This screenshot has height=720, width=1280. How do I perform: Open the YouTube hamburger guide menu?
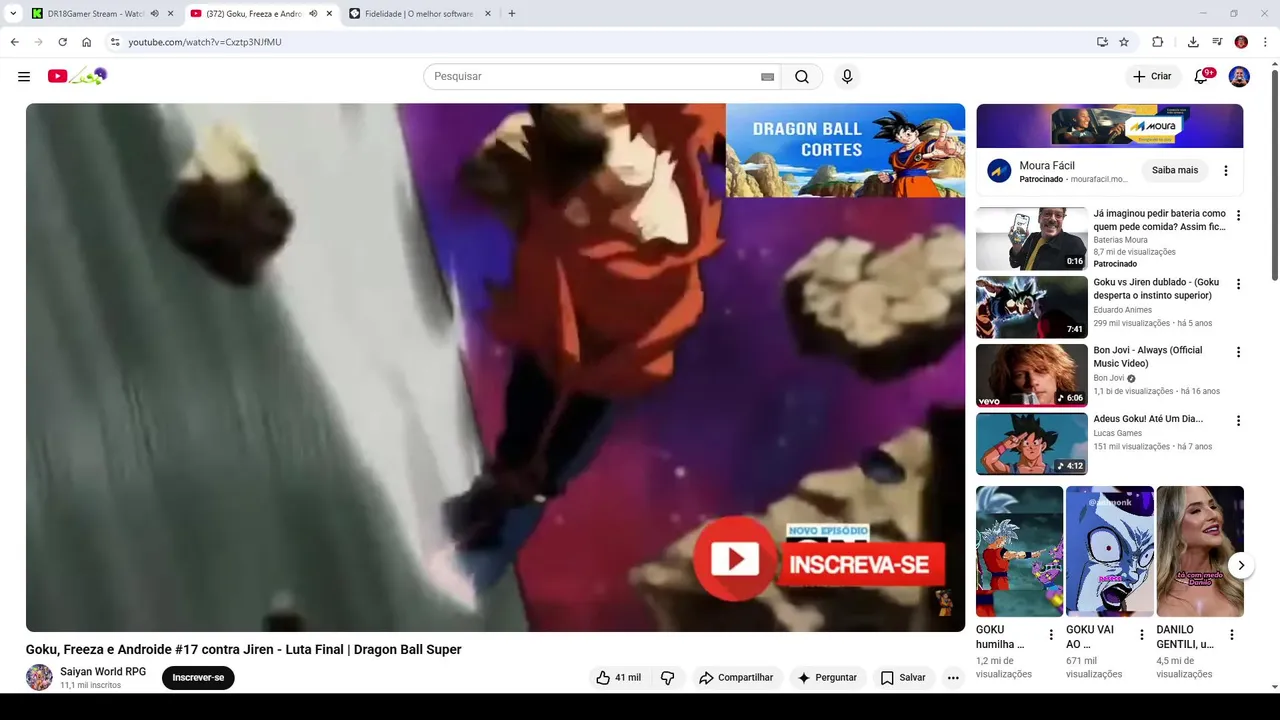pyautogui.click(x=24, y=76)
